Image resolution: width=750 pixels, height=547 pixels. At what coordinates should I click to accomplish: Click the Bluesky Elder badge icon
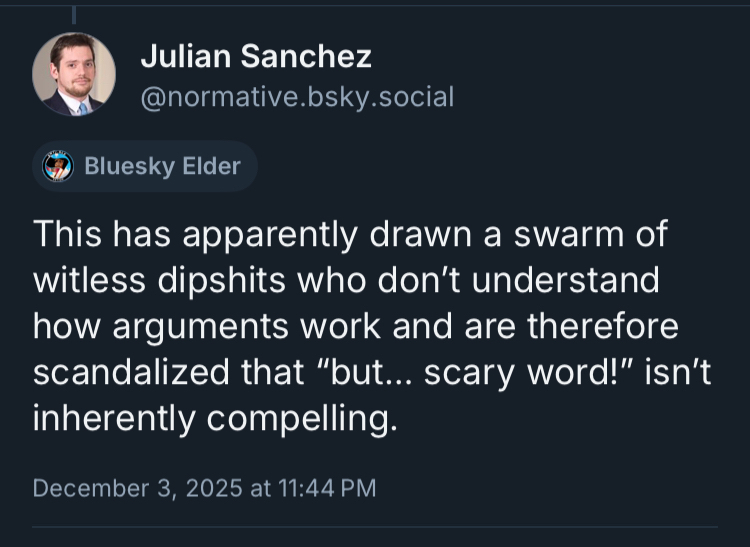[x=58, y=166]
